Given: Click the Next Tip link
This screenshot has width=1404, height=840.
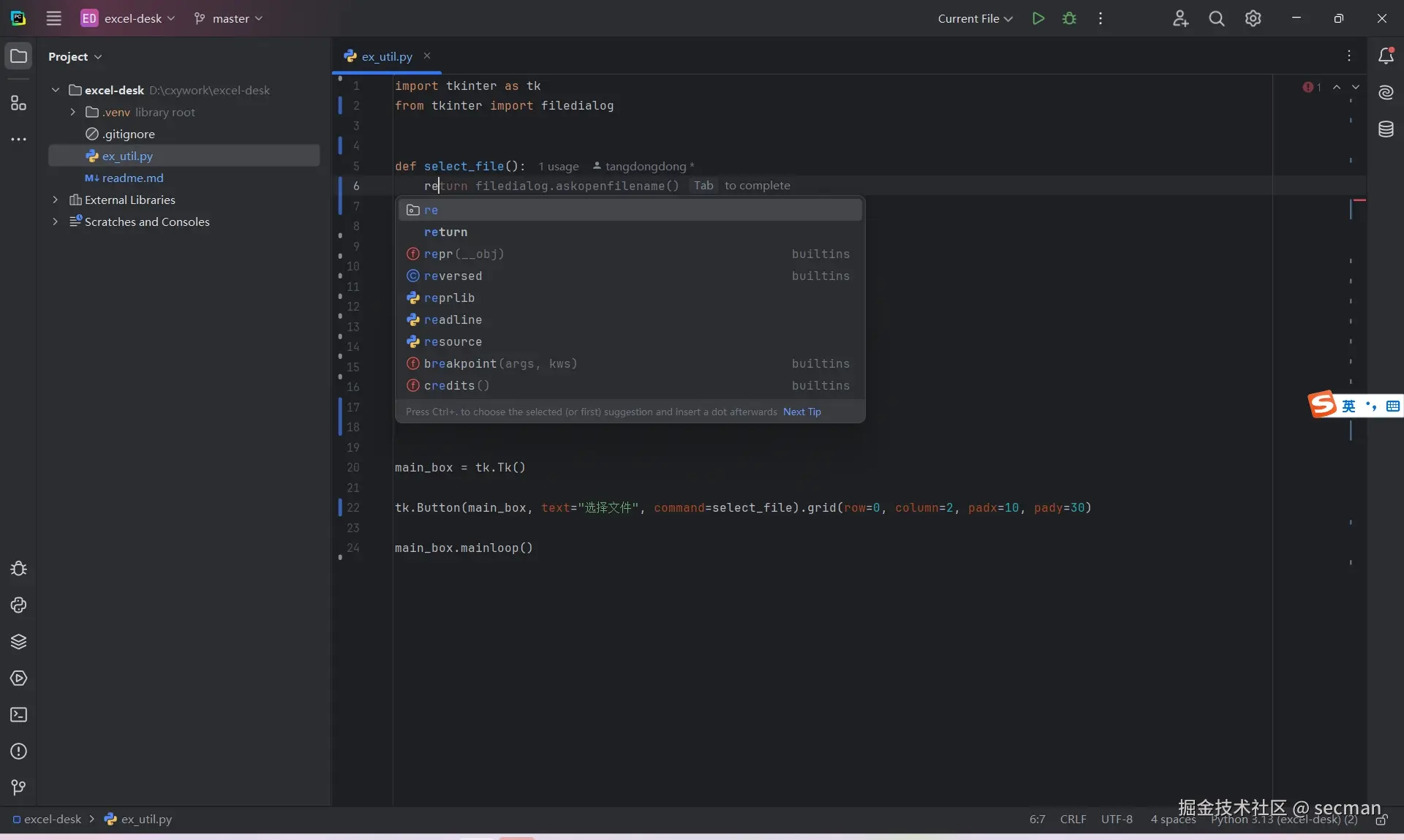Looking at the screenshot, I should 801,412.
